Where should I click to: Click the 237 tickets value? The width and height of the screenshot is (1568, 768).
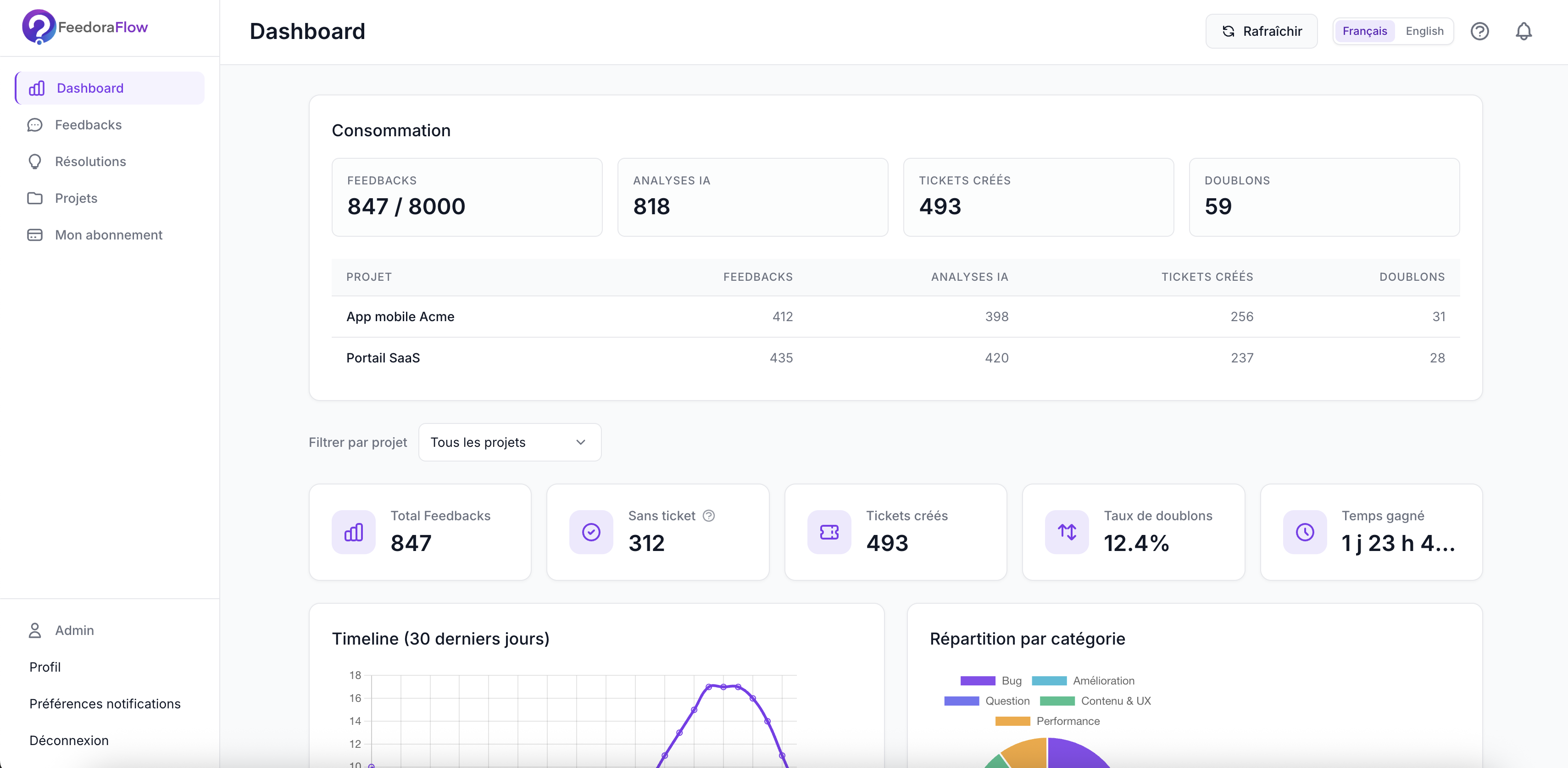click(1242, 358)
